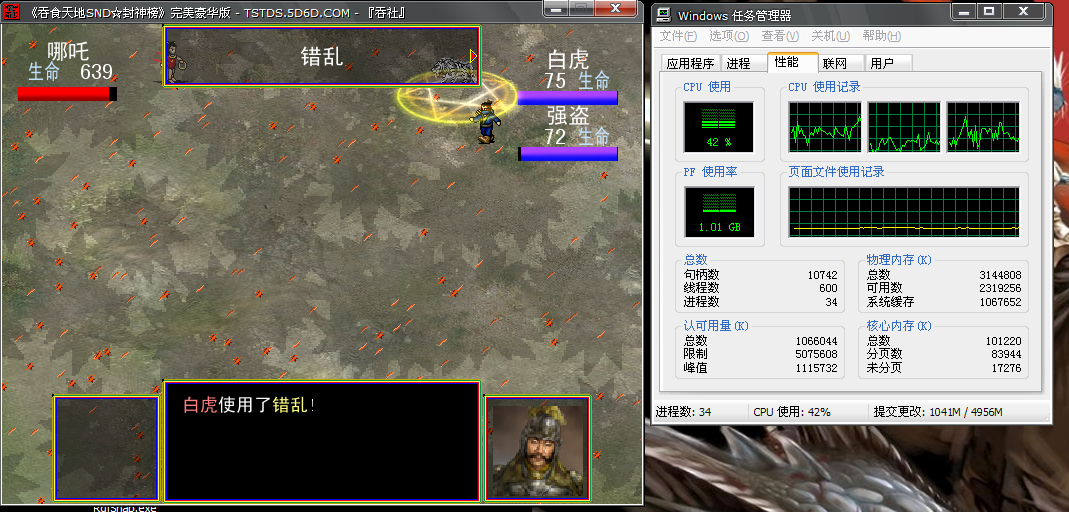Click the game window red title icon

(10, 12)
